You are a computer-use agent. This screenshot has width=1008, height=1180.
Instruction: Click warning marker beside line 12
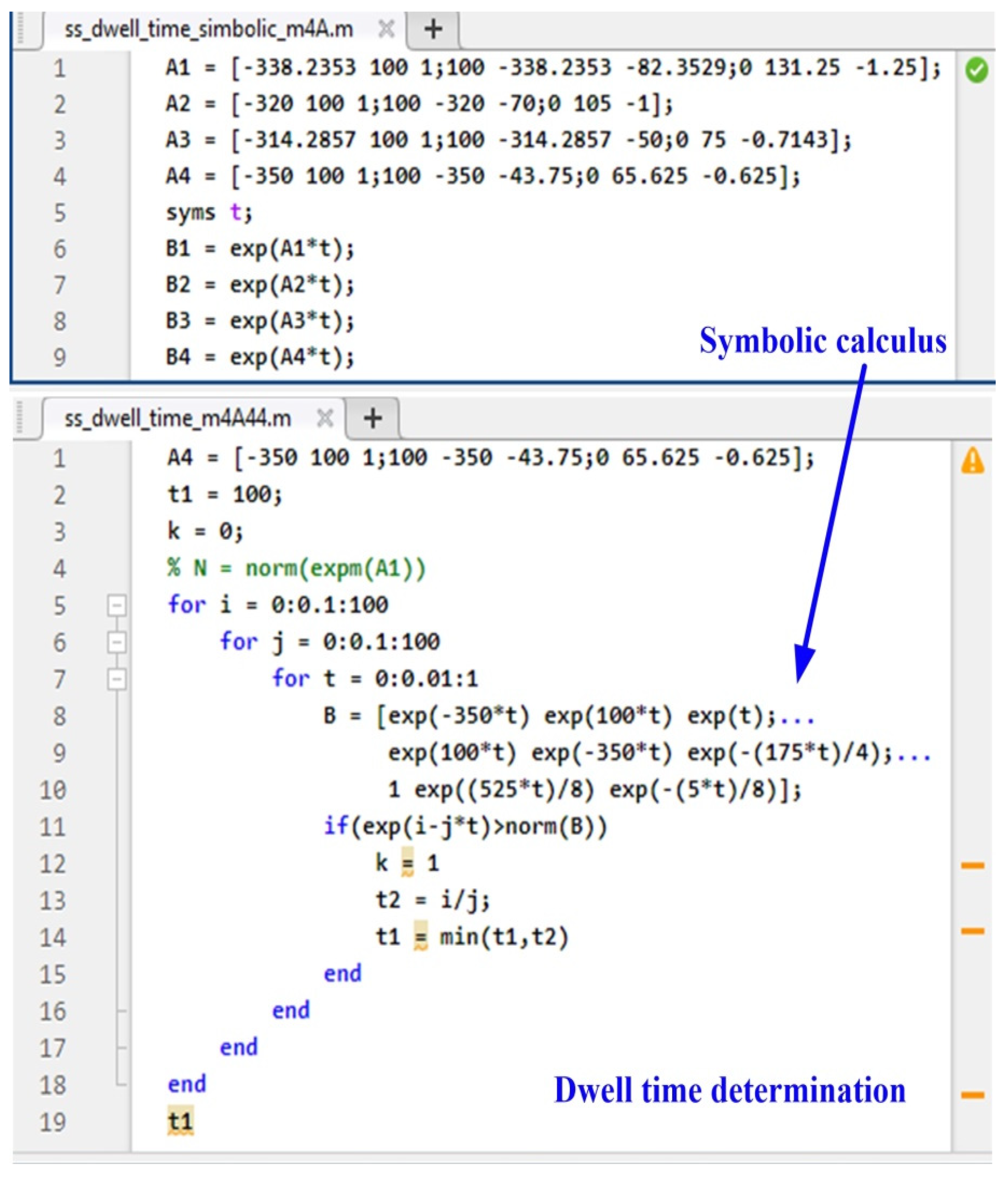click(x=972, y=865)
